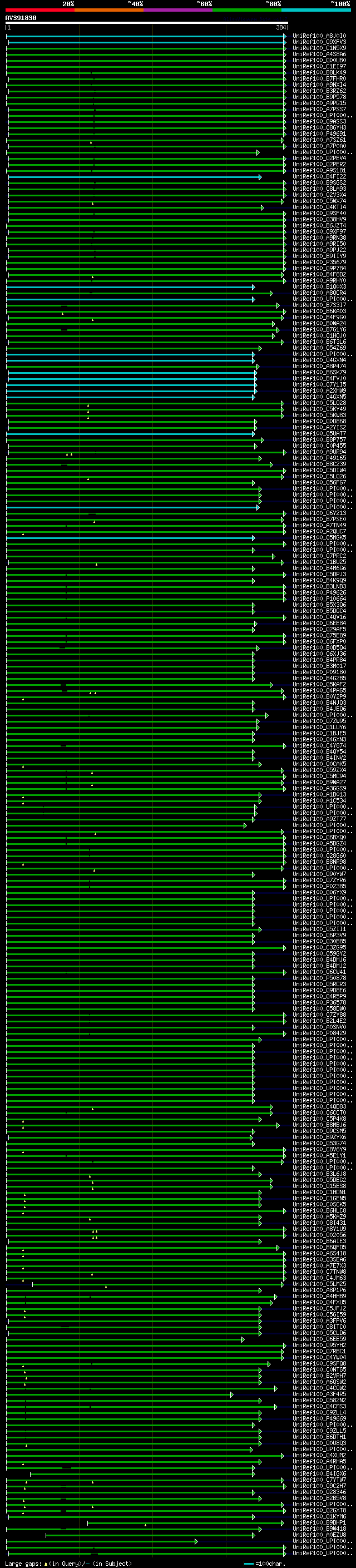Screen dimensions: 356x1568
Task: Select the UniRef100_B7FHR0 label
Action: 319,78
